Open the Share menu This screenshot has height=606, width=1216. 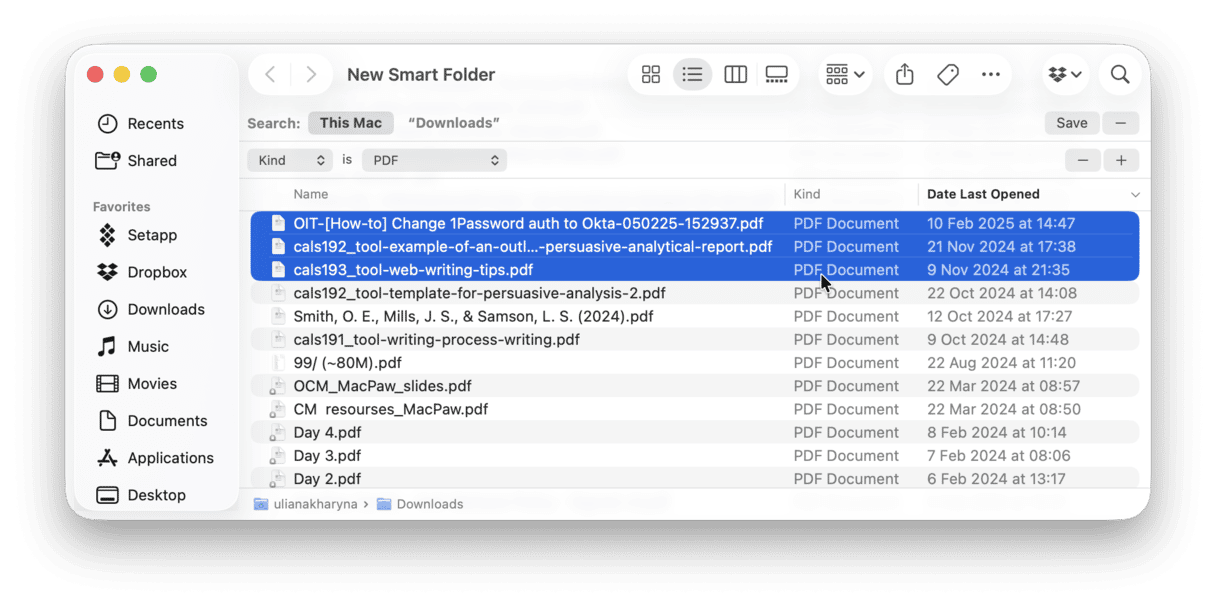pyautogui.click(x=904, y=74)
